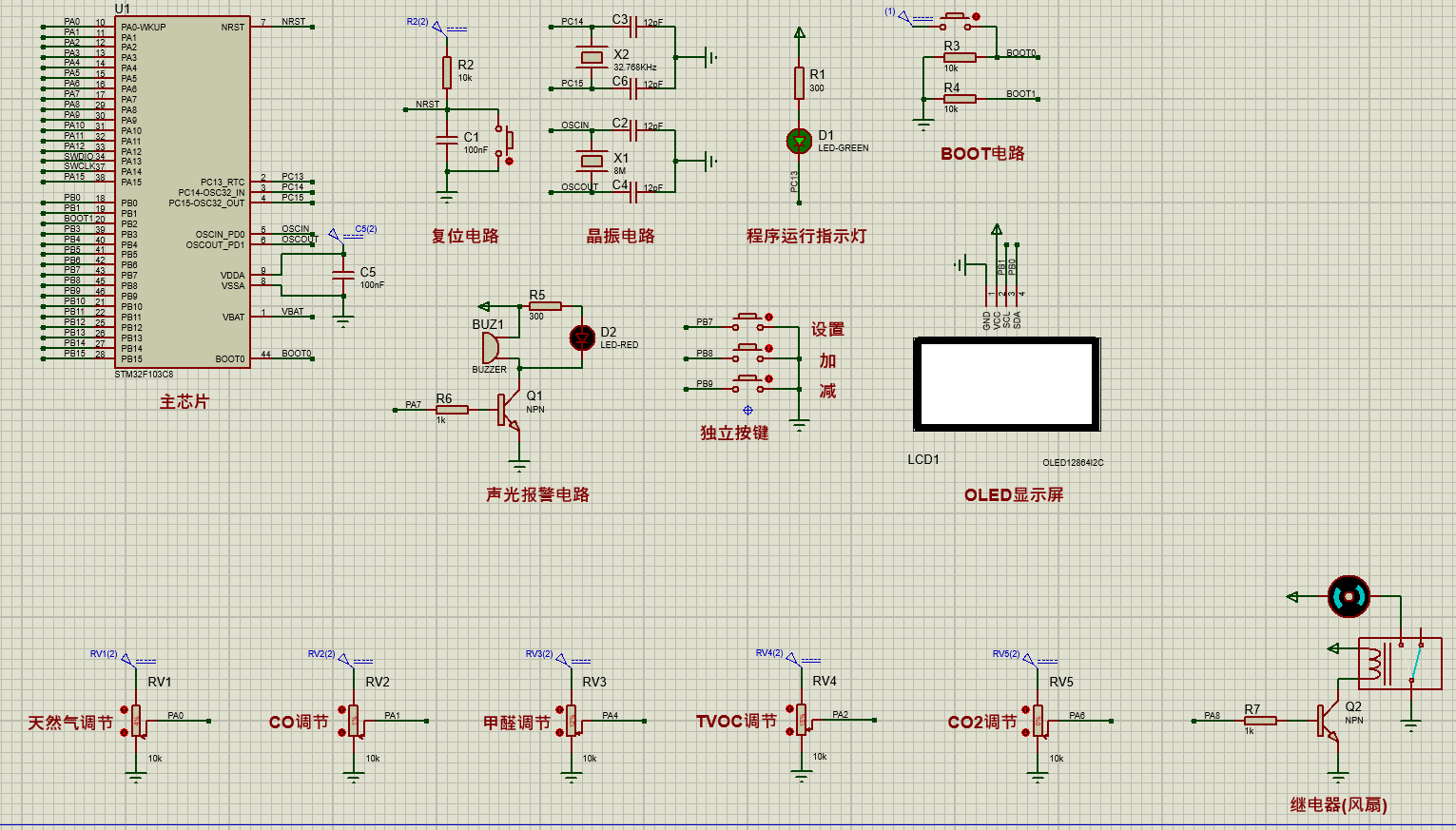Select the buzzer BUZ1
This screenshot has width=1456, height=830.
point(491,347)
